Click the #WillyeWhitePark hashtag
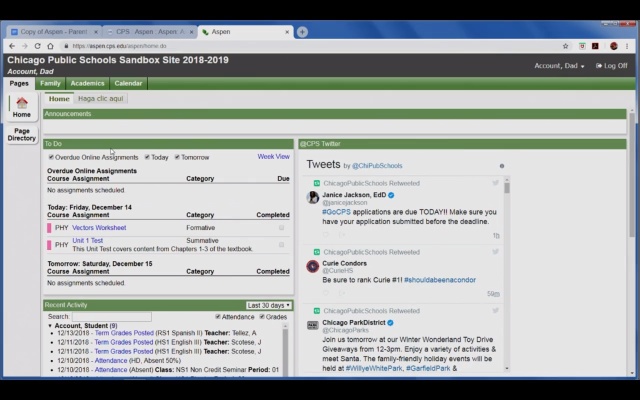 pos(374,369)
